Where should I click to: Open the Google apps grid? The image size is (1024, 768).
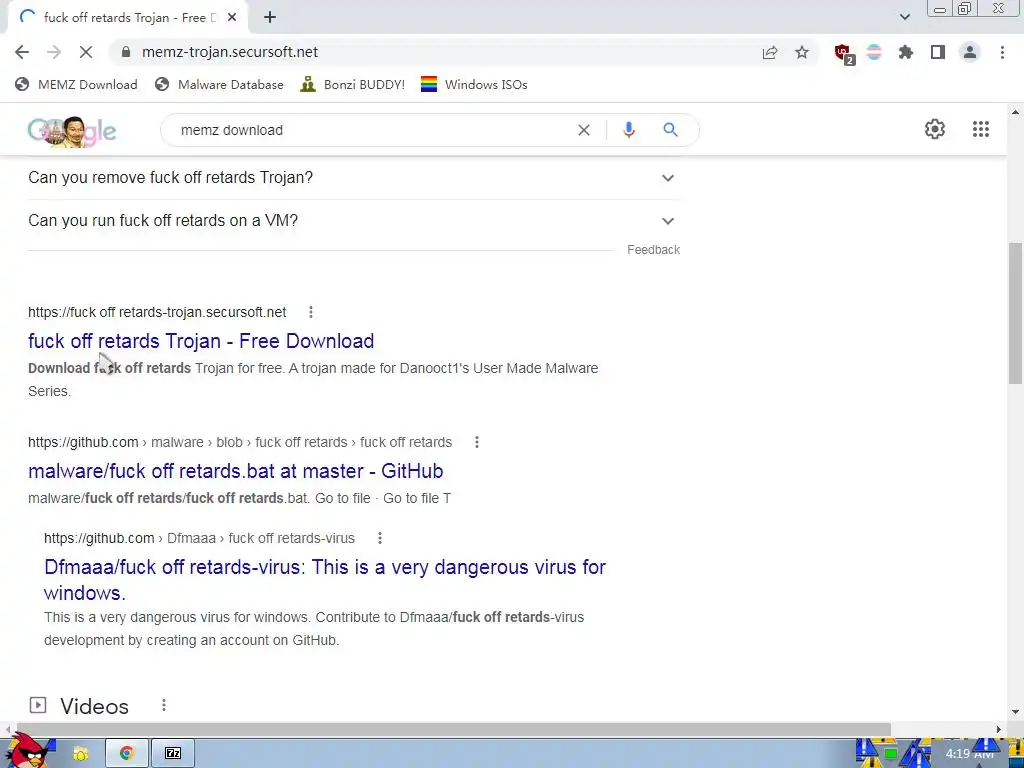[x=980, y=129]
